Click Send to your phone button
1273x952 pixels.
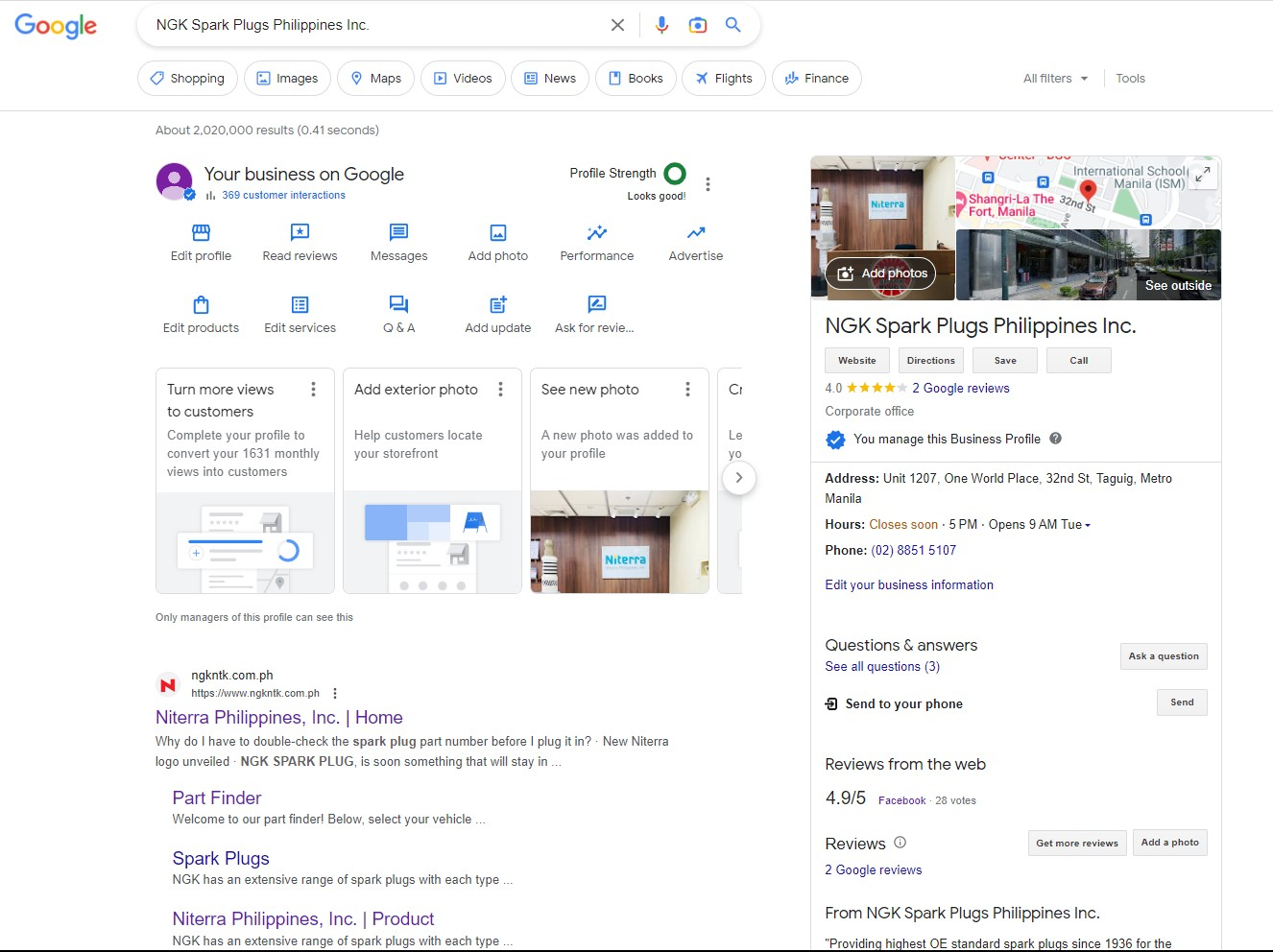tap(1182, 702)
